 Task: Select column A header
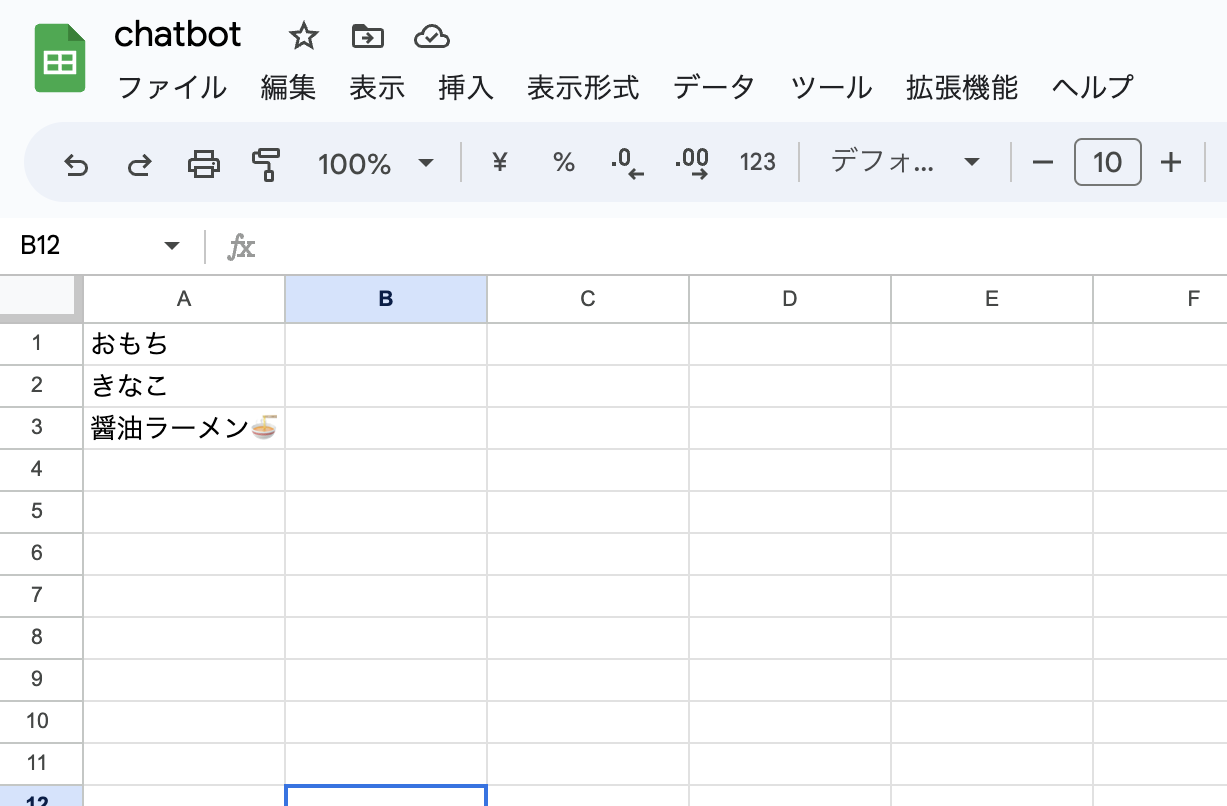point(184,299)
